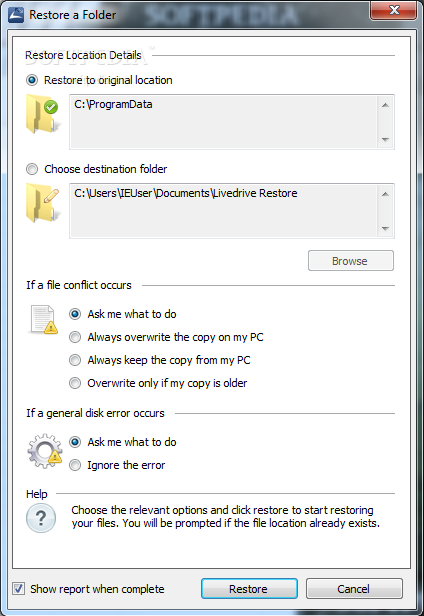This screenshot has height=616, width=424.
Task: Click the Cancel button
Action: click(354, 588)
